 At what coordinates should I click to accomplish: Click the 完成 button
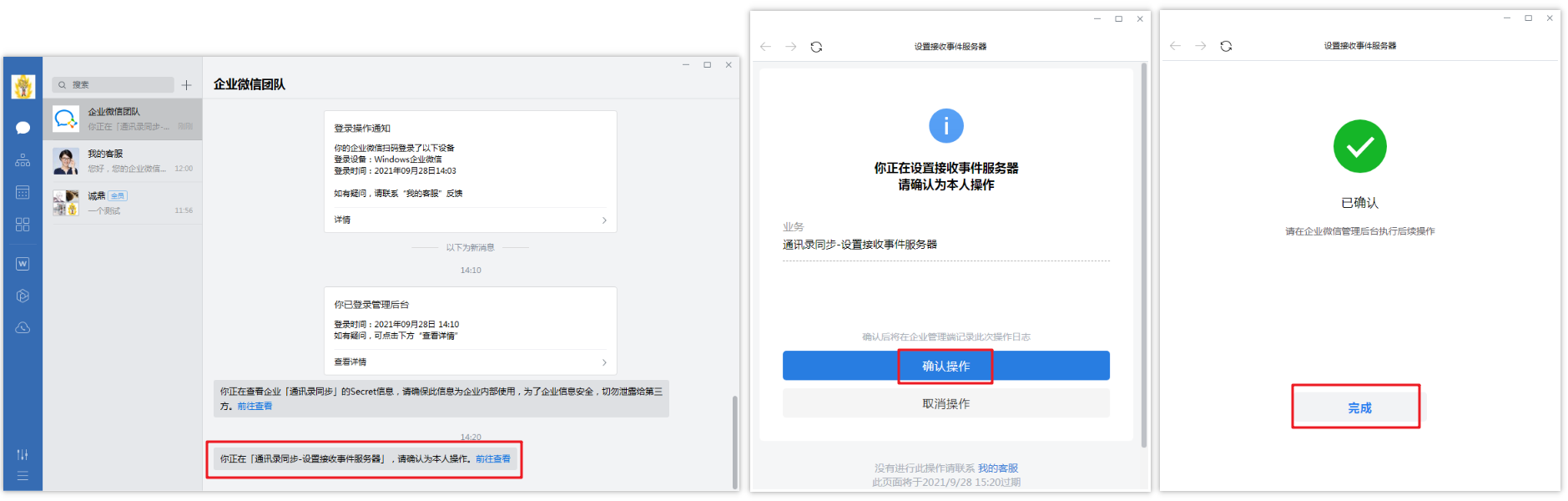coord(1359,407)
